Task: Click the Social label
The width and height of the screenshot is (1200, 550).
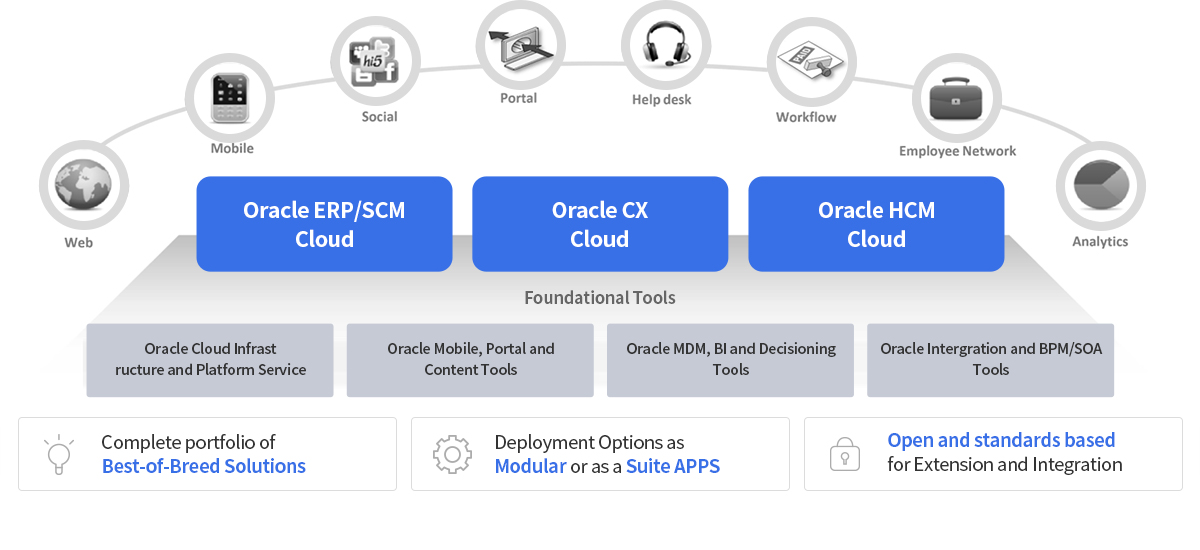Action: pos(379,117)
